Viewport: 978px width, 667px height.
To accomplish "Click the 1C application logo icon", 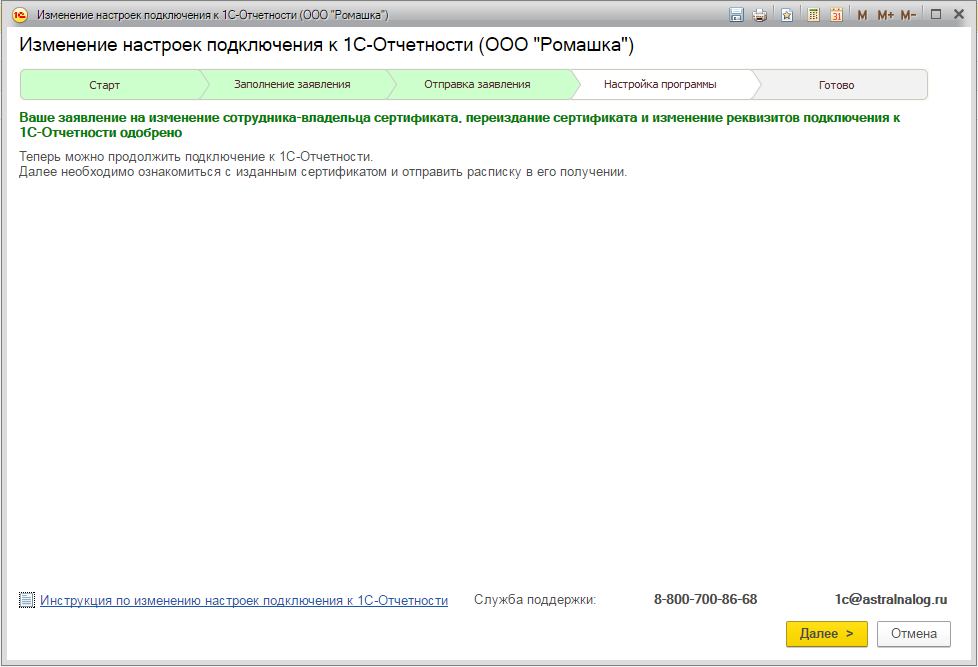I will (20, 15).
